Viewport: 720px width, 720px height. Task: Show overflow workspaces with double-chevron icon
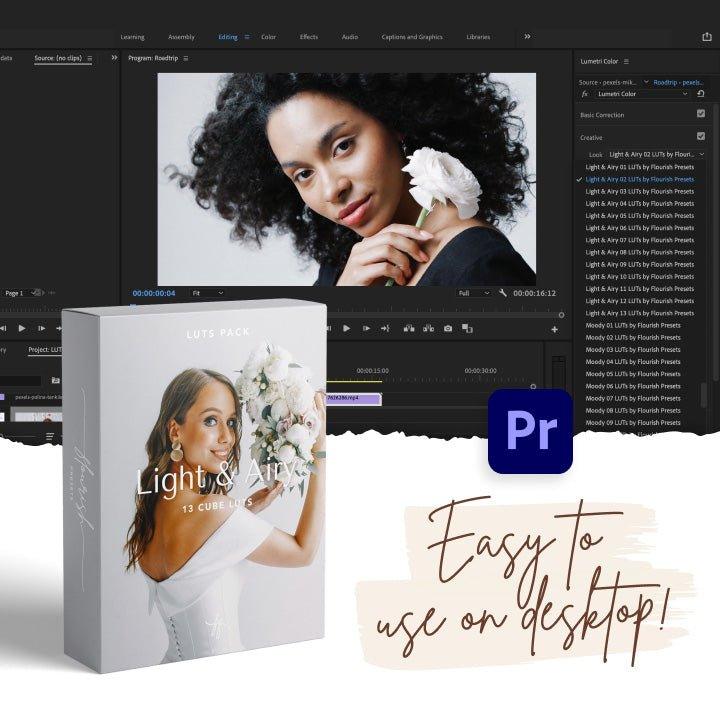pyautogui.click(x=527, y=37)
